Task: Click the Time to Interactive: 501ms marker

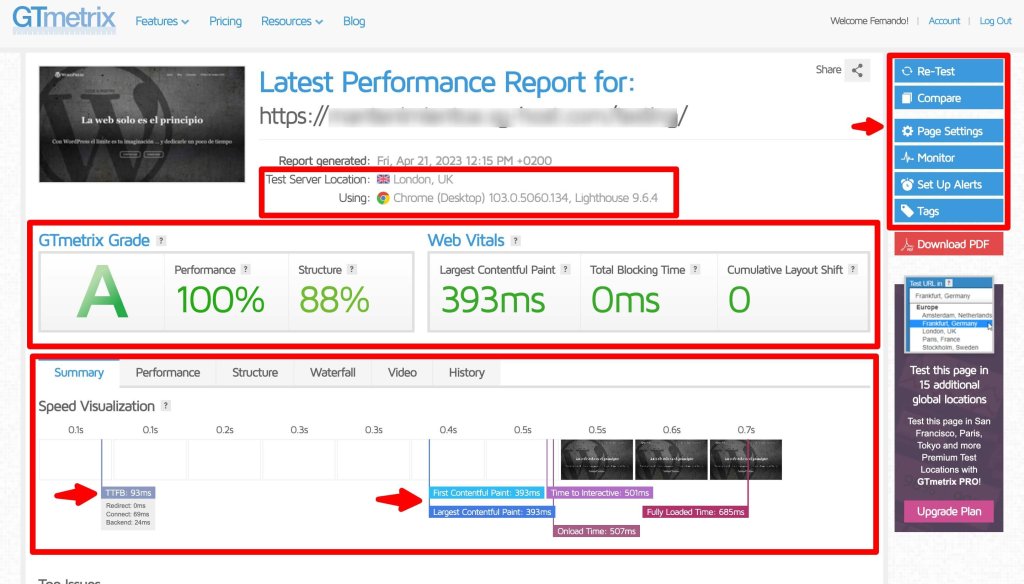Action: tap(600, 493)
